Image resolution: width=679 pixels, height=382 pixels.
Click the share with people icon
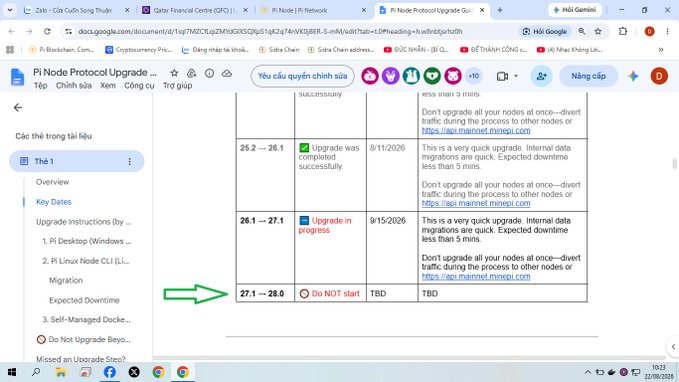(x=541, y=76)
